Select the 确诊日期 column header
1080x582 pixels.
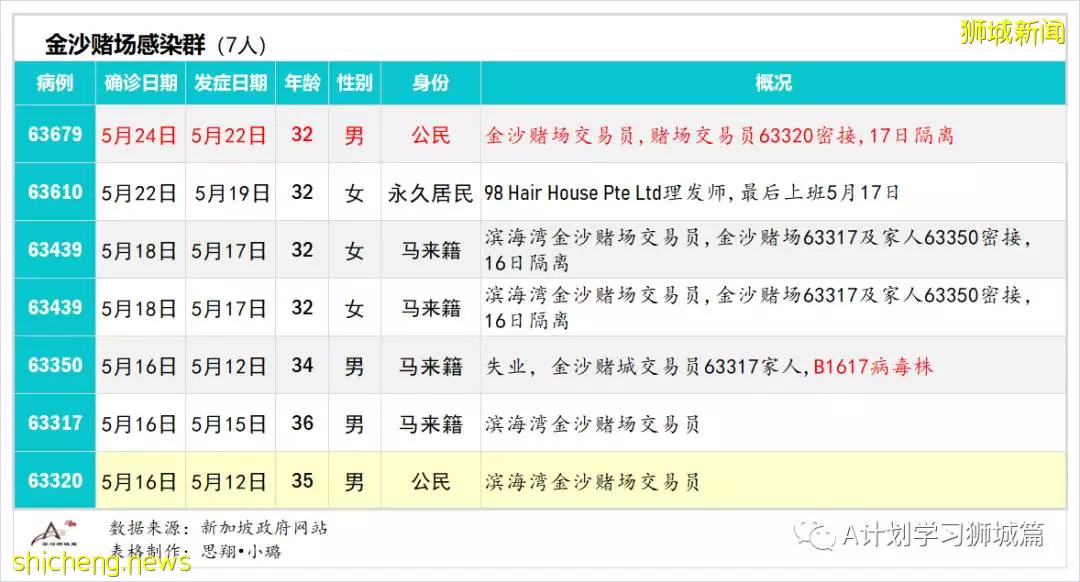coord(141,83)
